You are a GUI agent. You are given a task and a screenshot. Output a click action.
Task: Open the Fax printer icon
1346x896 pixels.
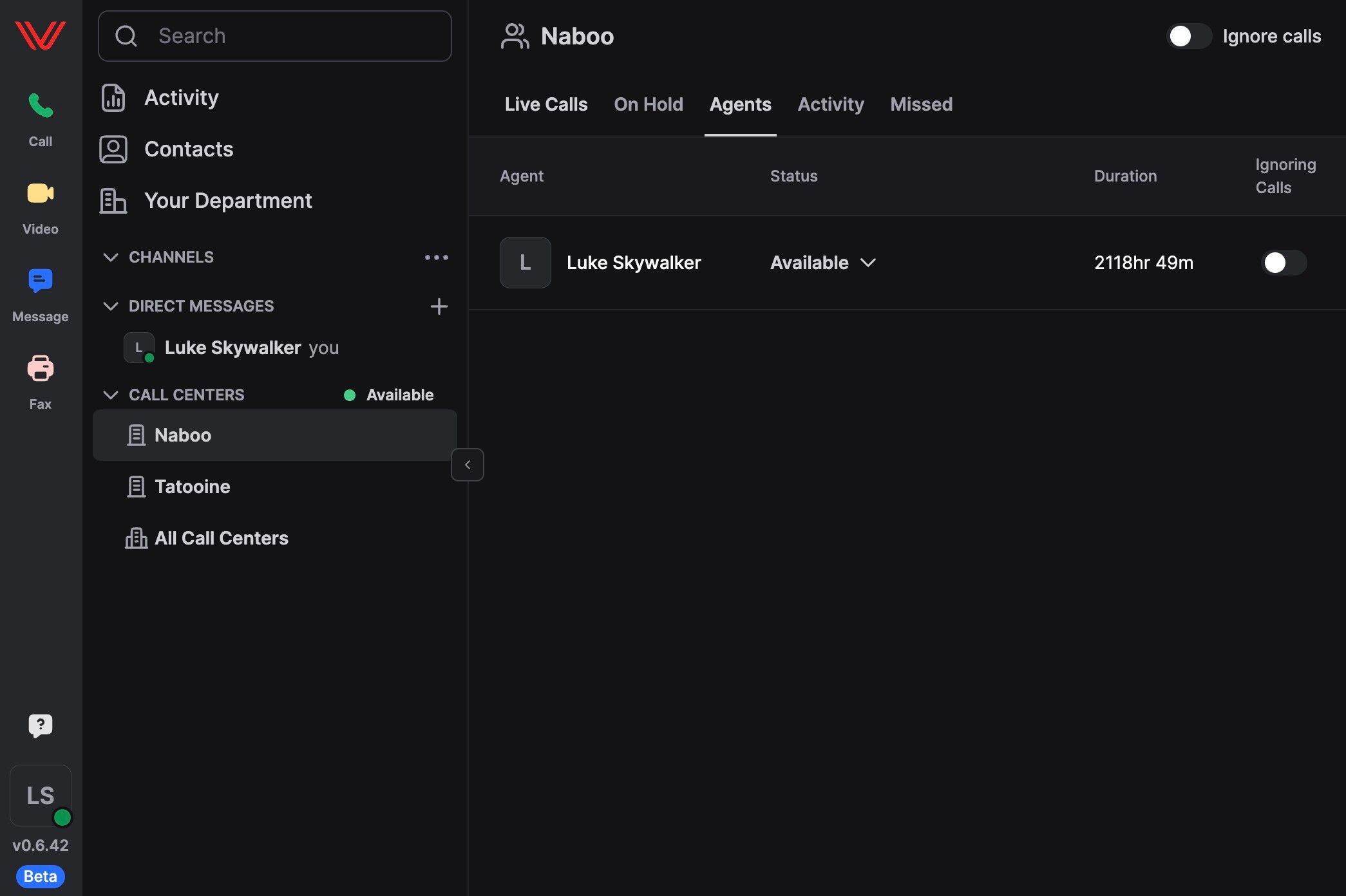click(x=40, y=368)
